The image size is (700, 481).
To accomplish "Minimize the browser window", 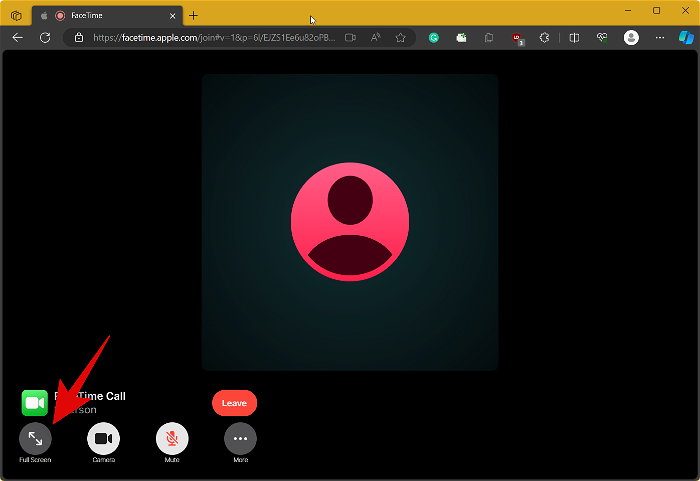I will [628, 10].
